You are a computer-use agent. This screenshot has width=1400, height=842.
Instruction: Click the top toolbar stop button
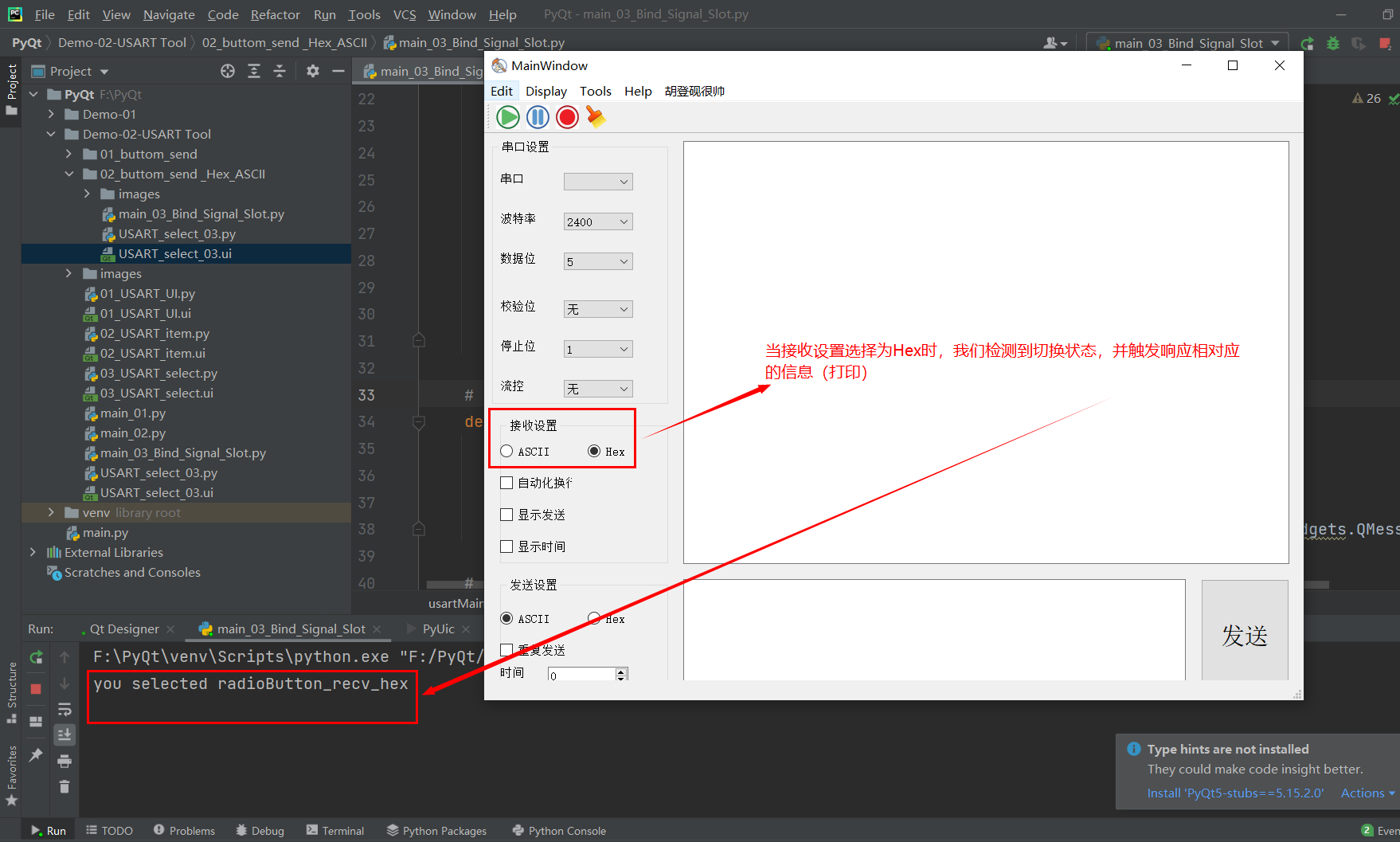(x=1386, y=43)
